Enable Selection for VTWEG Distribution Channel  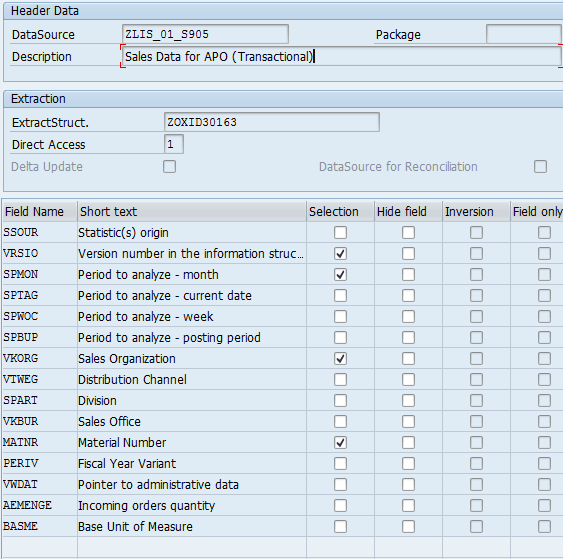coord(340,379)
